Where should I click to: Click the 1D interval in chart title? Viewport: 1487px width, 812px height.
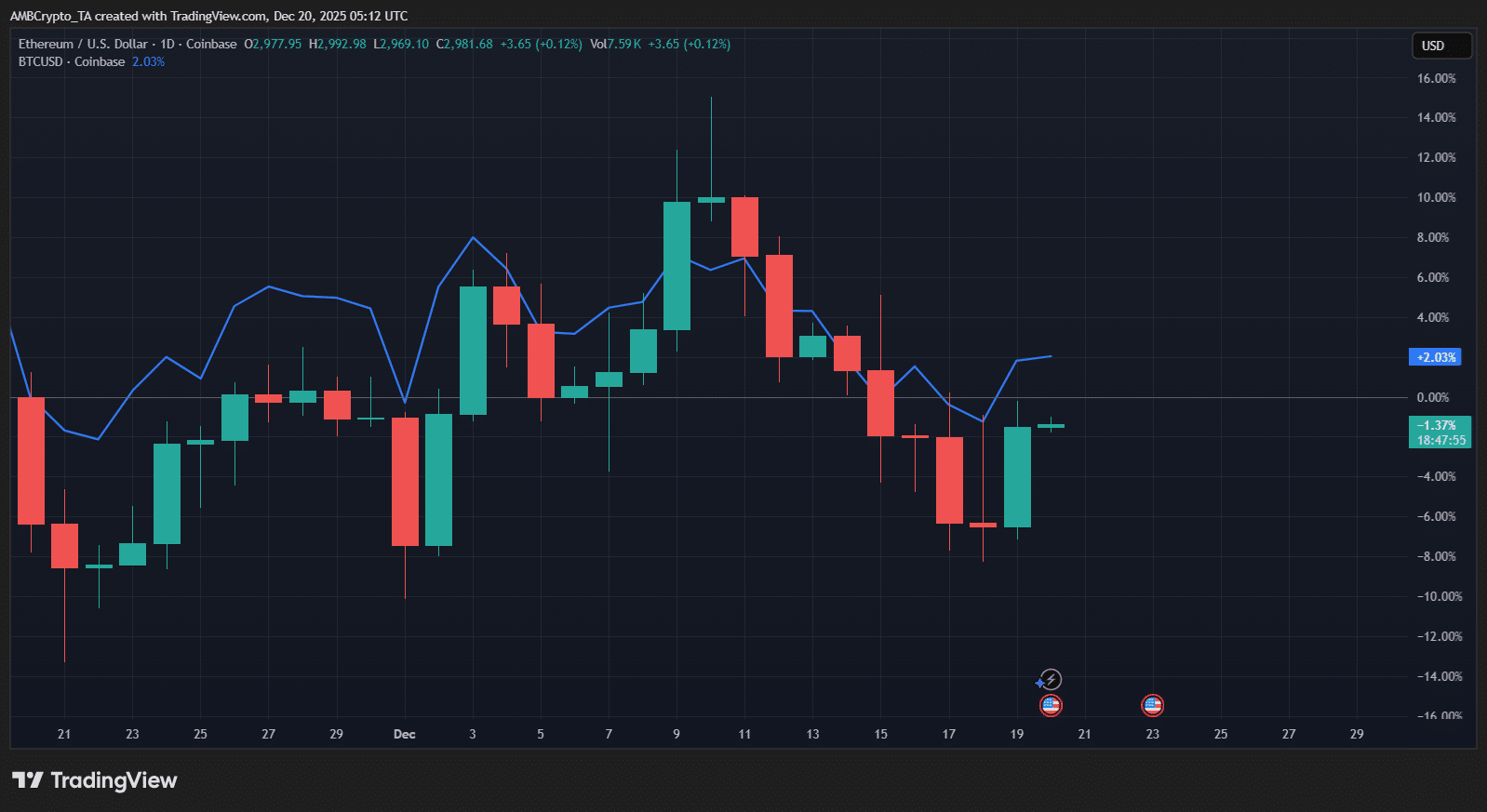(167, 44)
